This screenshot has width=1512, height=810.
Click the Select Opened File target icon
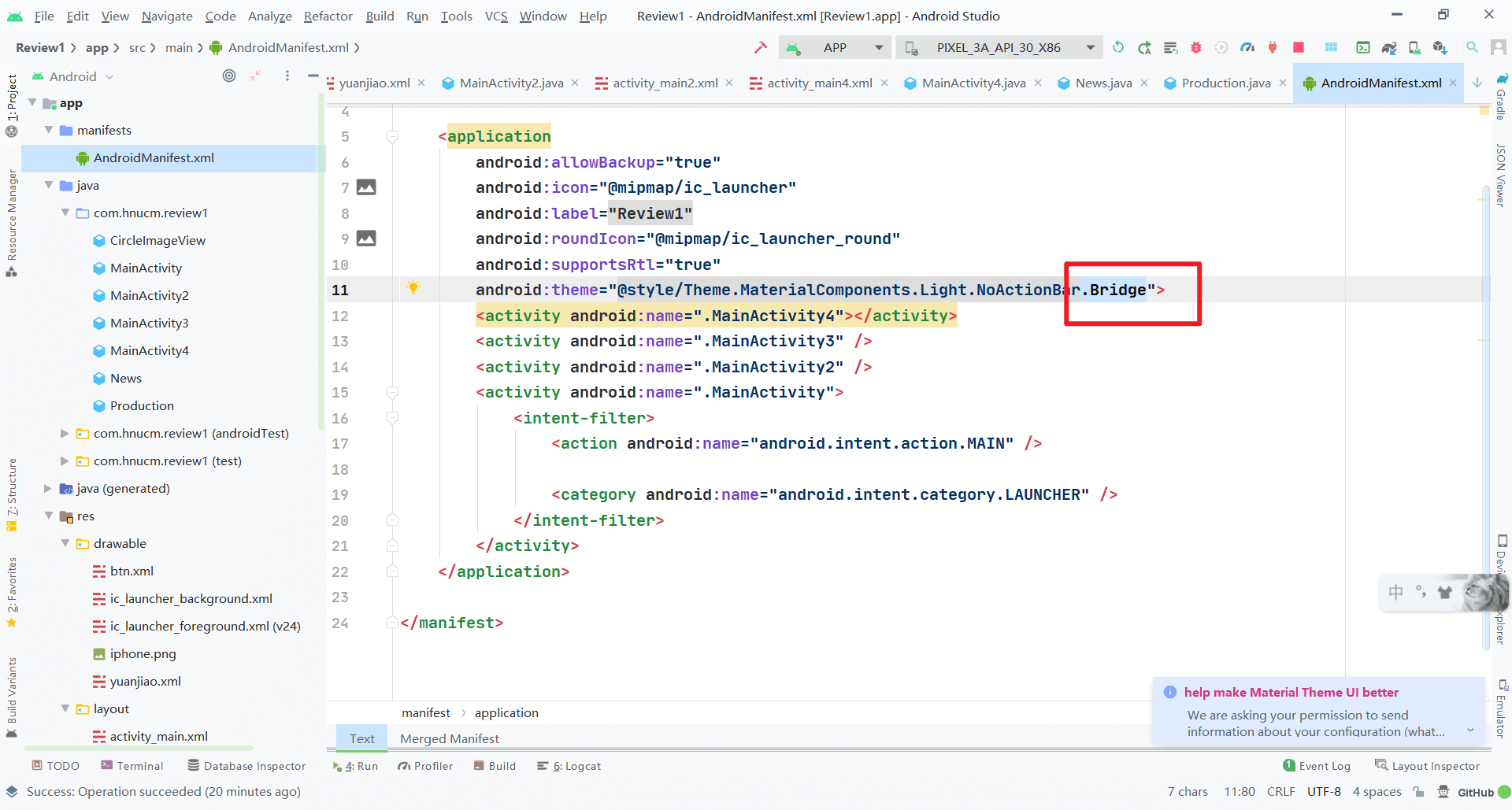point(229,76)
